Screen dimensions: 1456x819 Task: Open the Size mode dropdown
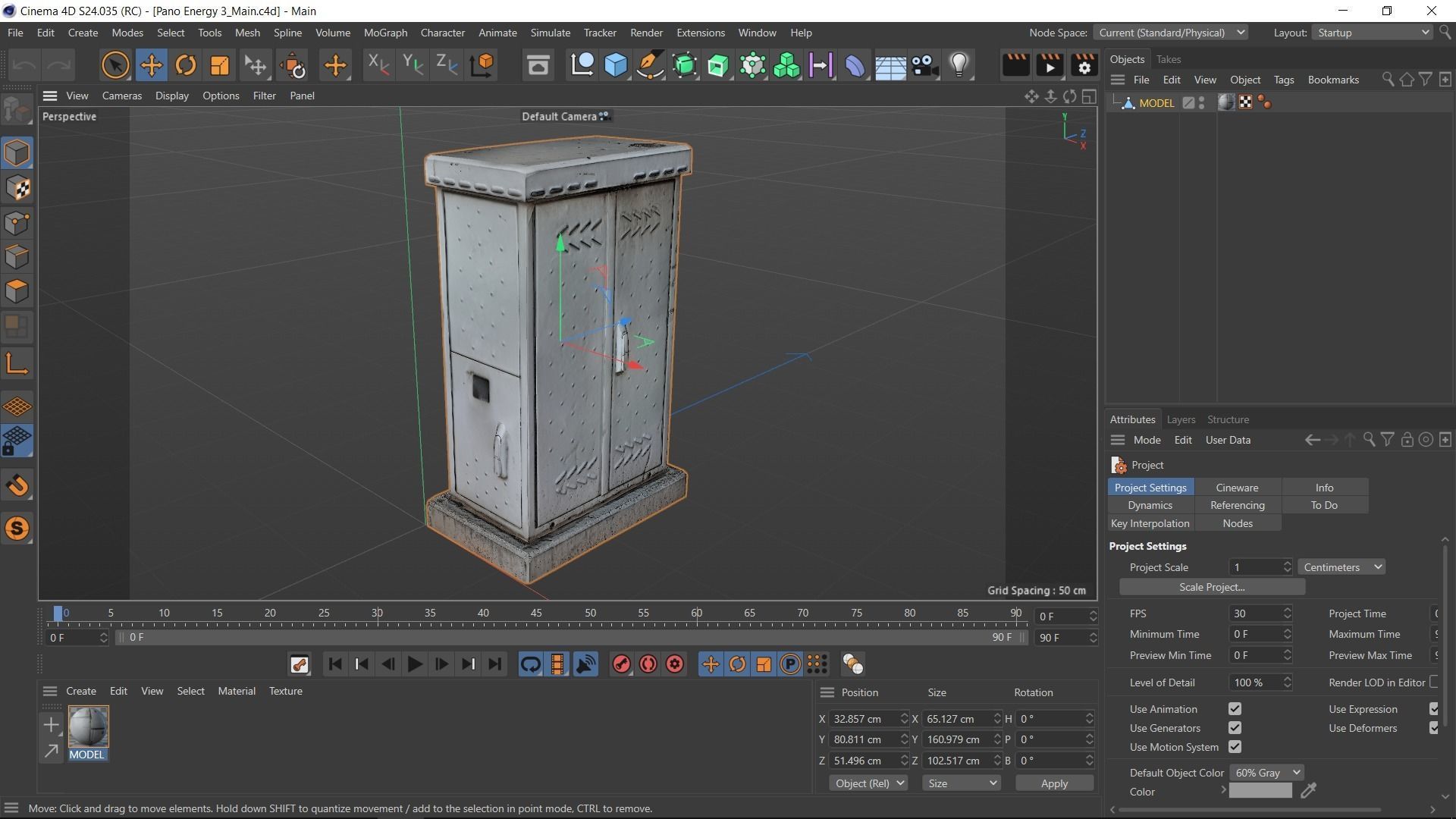pyautogui.click(x=961, y=783)
